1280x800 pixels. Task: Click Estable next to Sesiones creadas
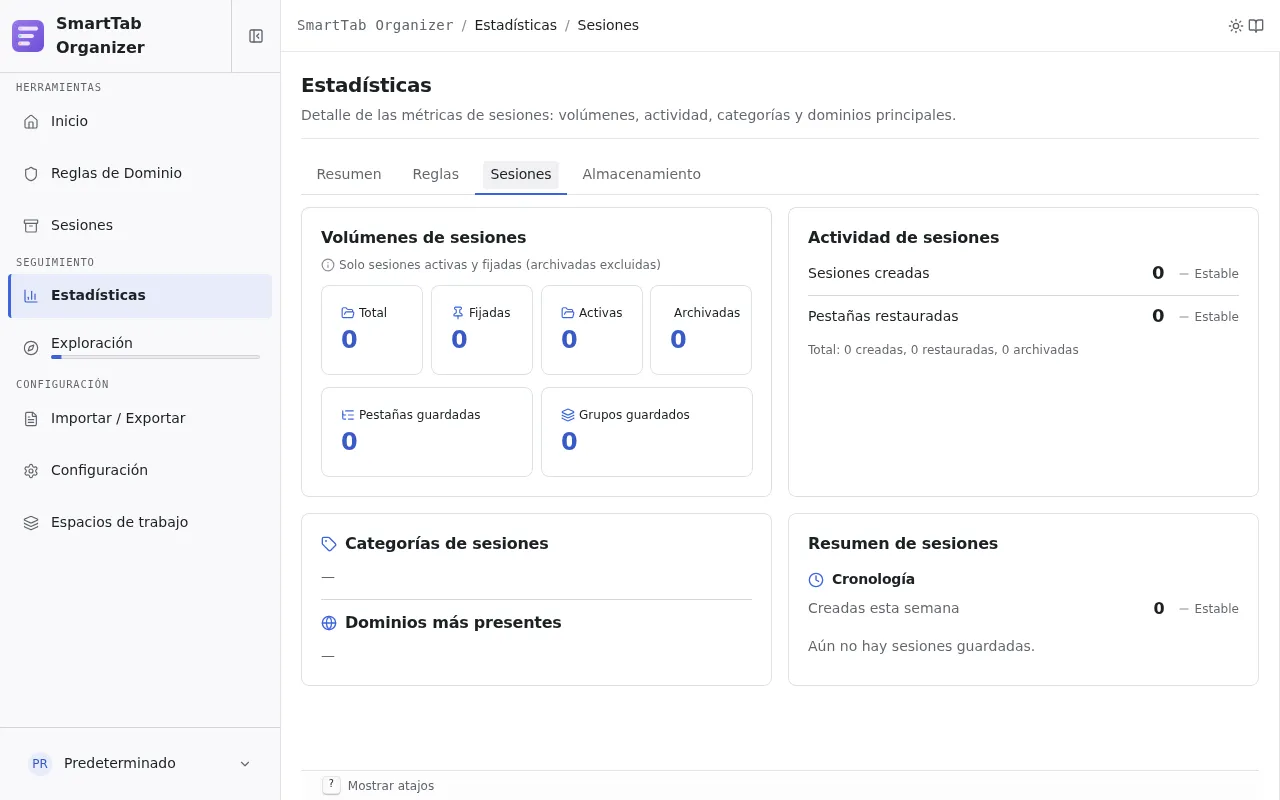1216,274
